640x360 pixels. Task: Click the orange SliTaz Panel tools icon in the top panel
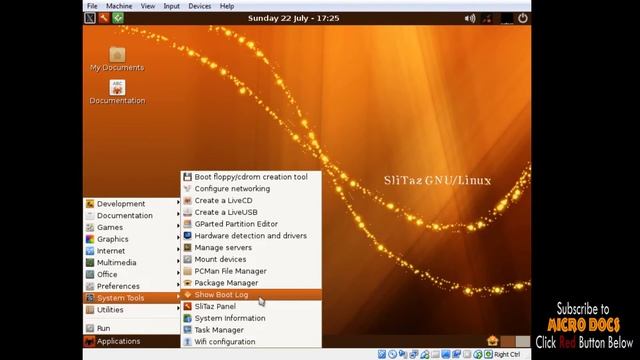tap(104, 18)
